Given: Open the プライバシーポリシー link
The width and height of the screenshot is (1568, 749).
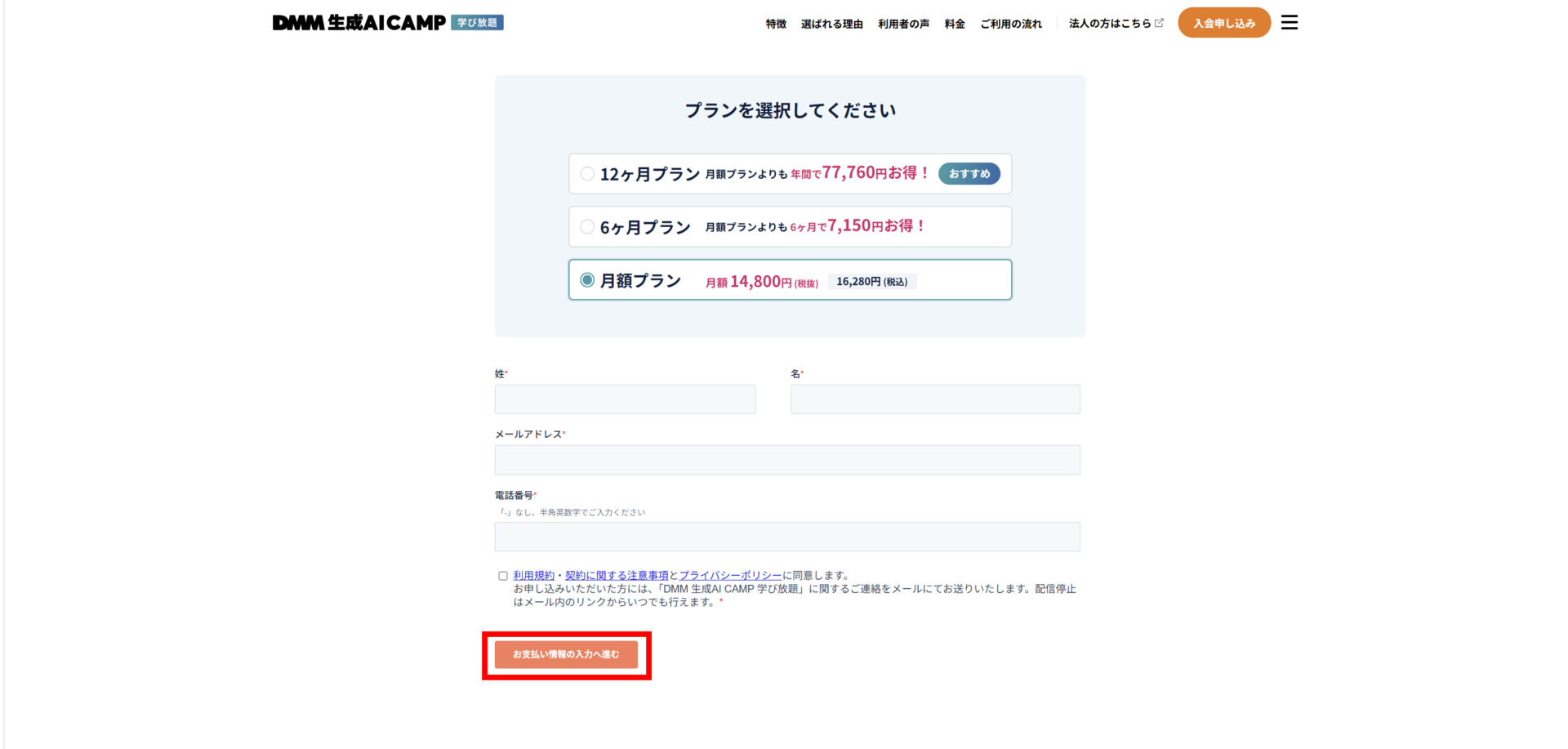Looking at the screenshot, I should point(731,576).
